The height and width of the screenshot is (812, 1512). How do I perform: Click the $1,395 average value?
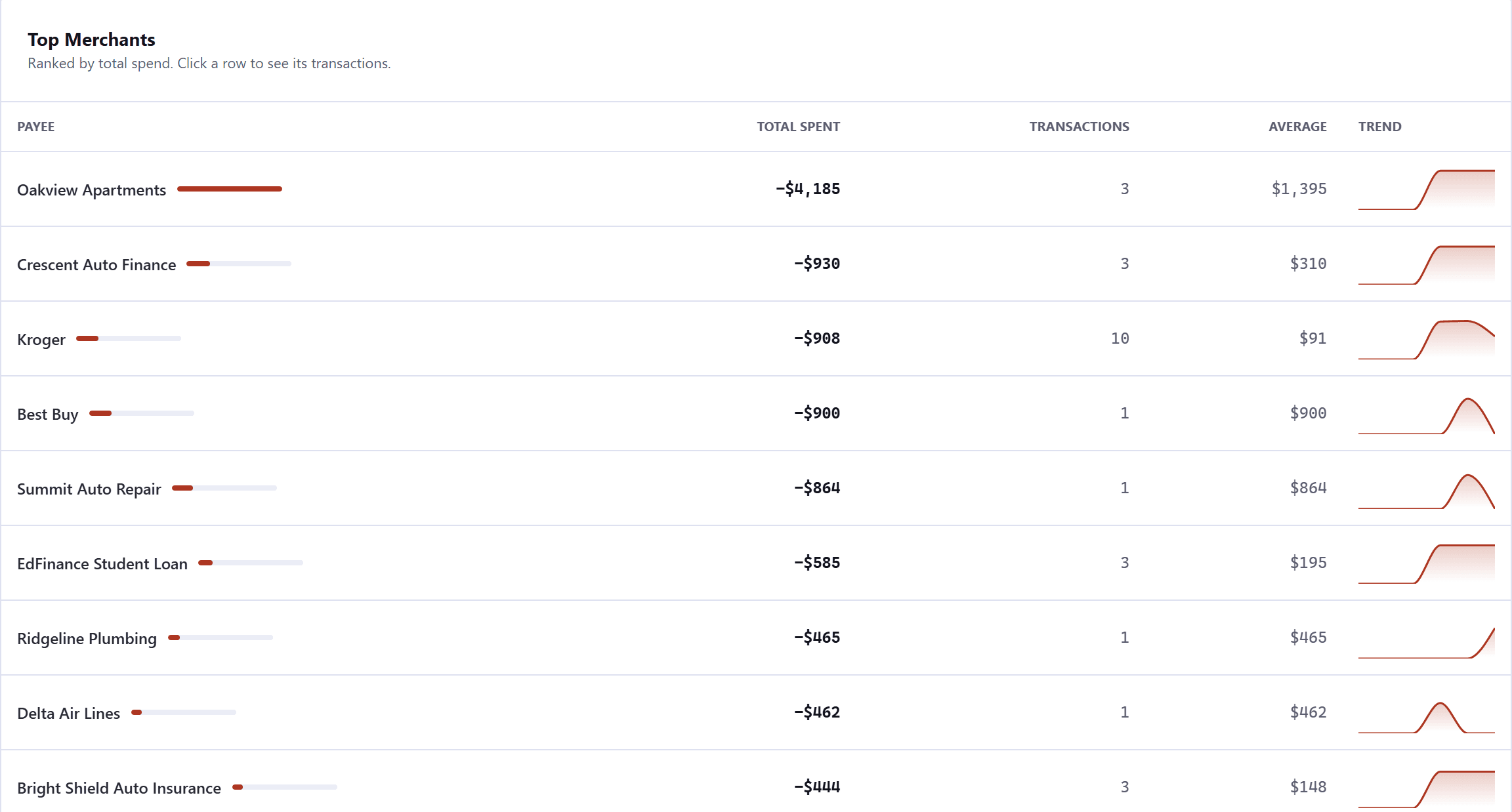[x=1299, y=189]
